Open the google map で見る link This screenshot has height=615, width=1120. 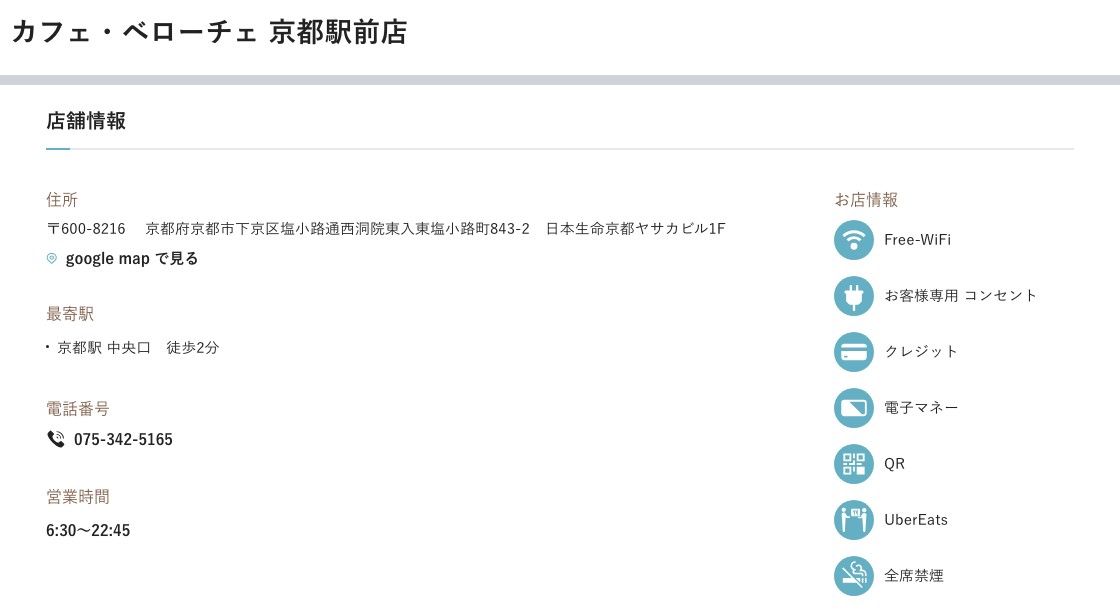(x=131, y=259)
